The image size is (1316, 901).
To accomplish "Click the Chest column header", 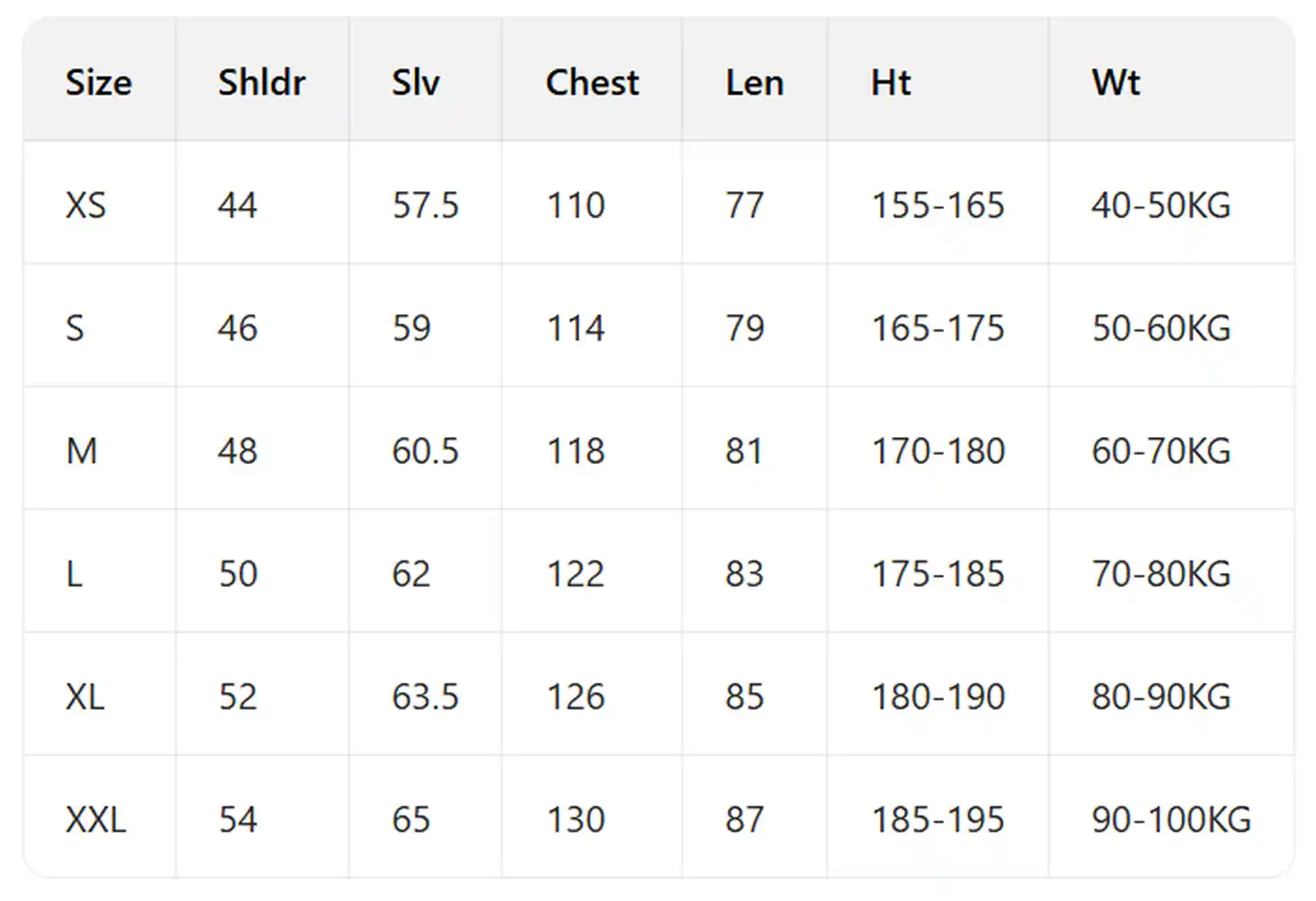I will coord(592,83).
